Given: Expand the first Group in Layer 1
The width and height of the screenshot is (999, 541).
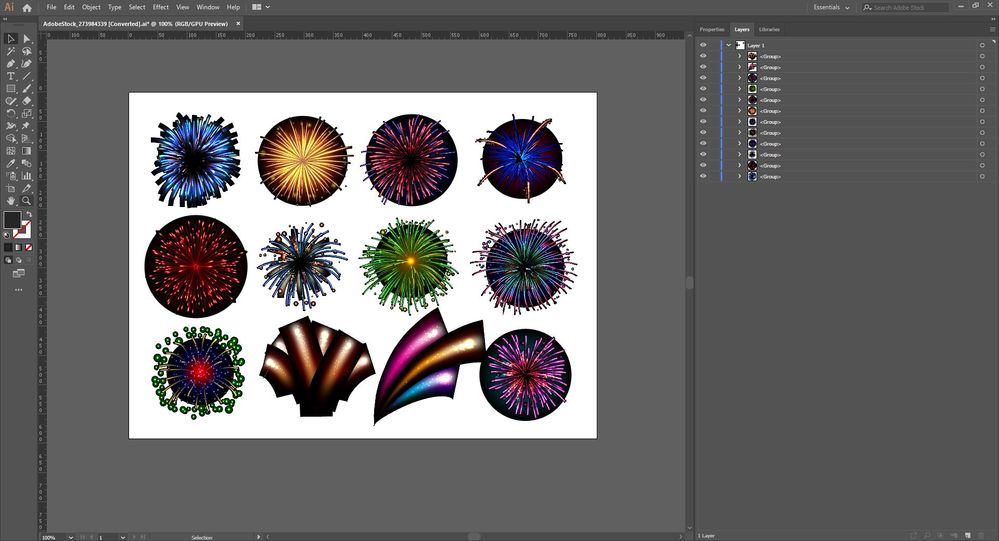Looking at the screenshot, I should [739, 56].
